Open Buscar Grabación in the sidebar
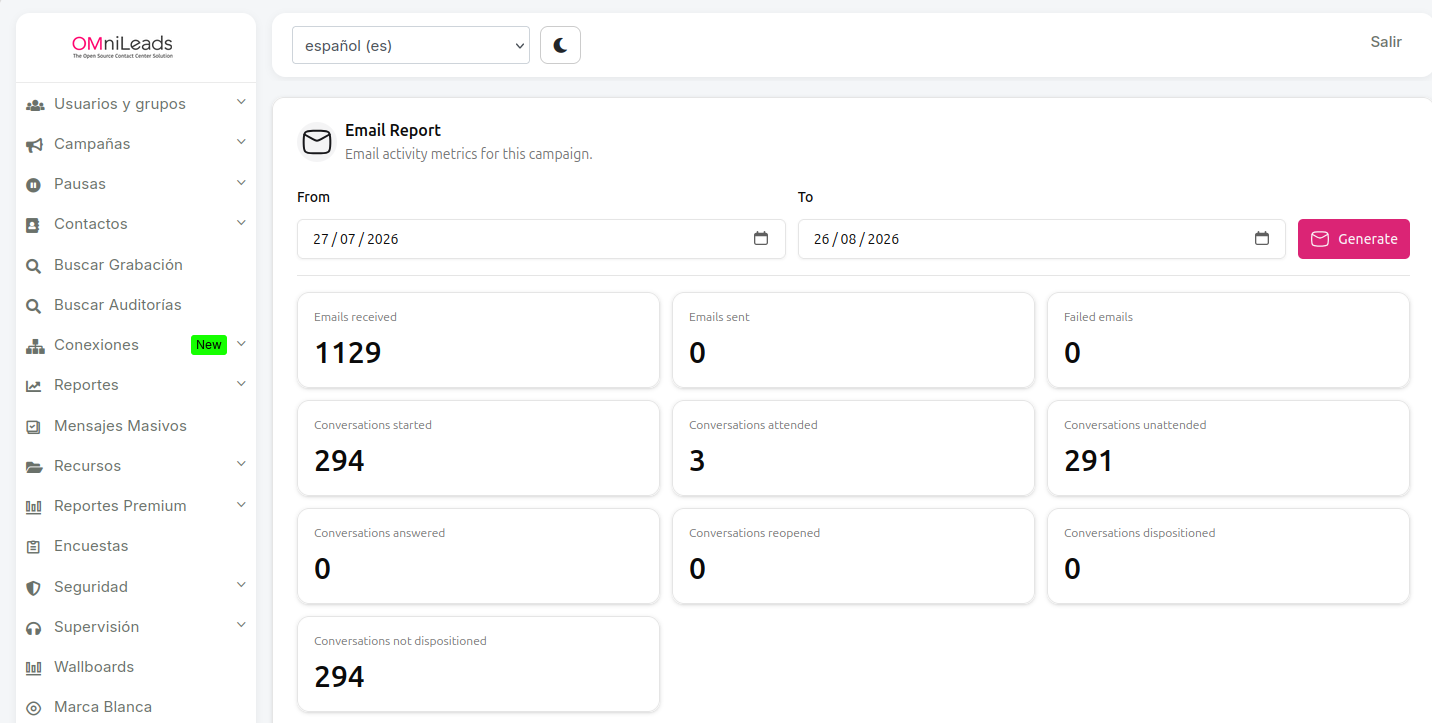The height and width of the screenshot is (723, 1432). (x=118, y=265)
